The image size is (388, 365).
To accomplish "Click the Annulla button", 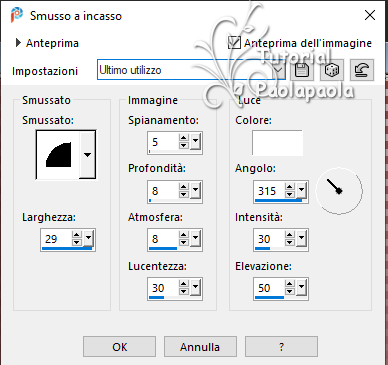I will (x=200, y=347).
